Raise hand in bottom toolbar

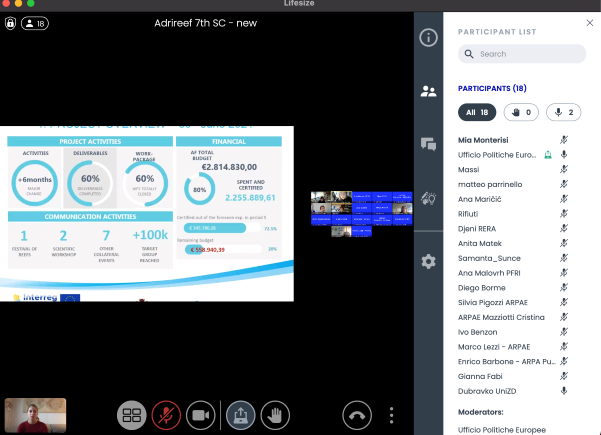[275, 414]
